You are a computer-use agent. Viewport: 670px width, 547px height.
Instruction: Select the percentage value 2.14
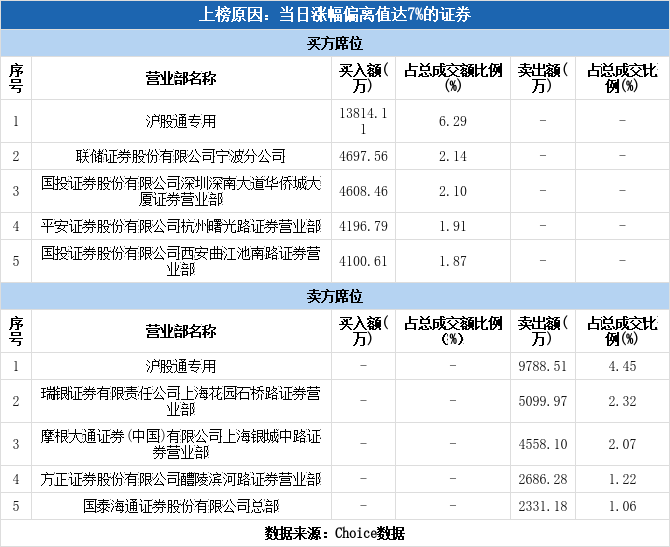click(453, 156)
